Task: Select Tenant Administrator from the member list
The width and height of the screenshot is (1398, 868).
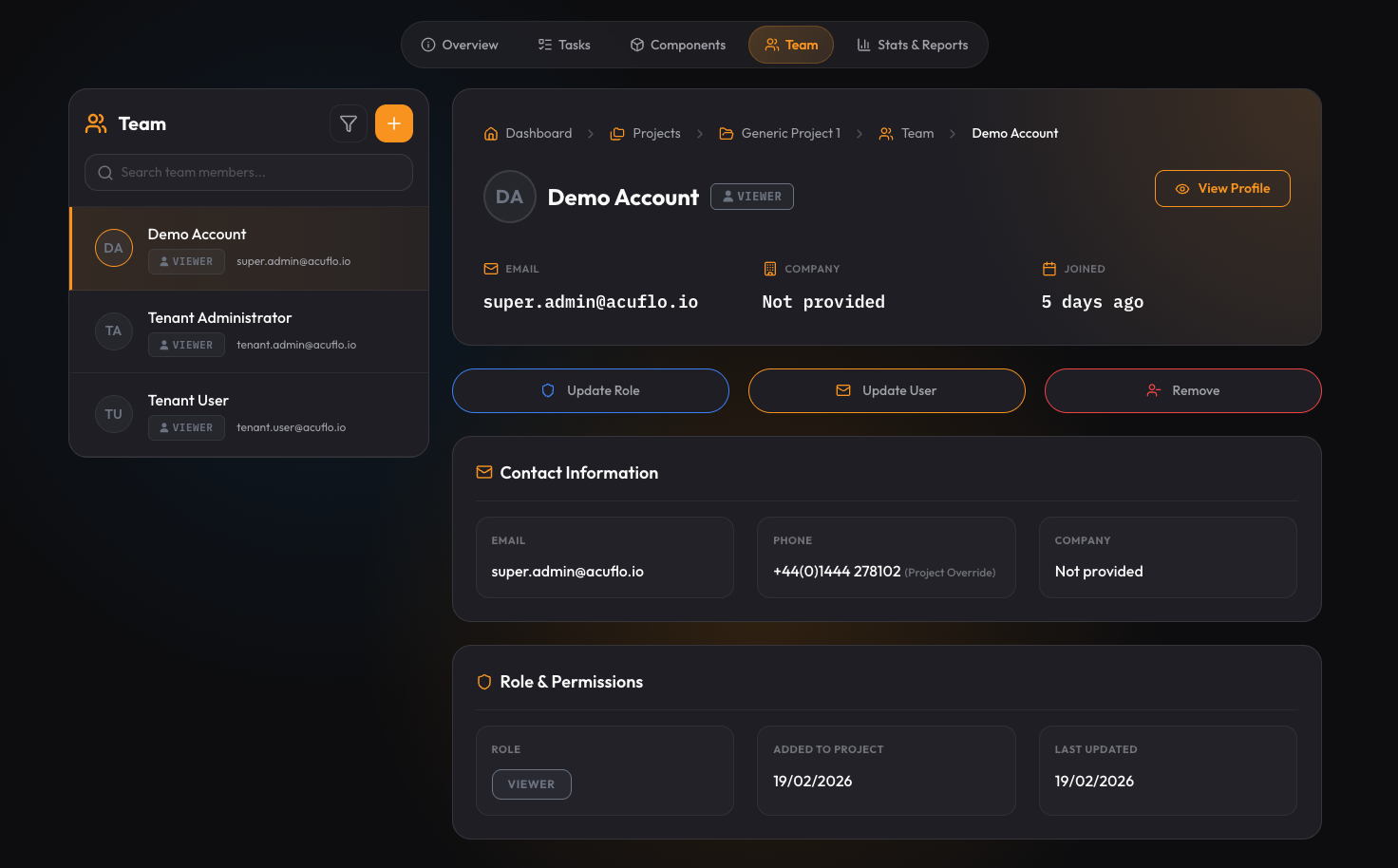Action: tap(249, 330)
